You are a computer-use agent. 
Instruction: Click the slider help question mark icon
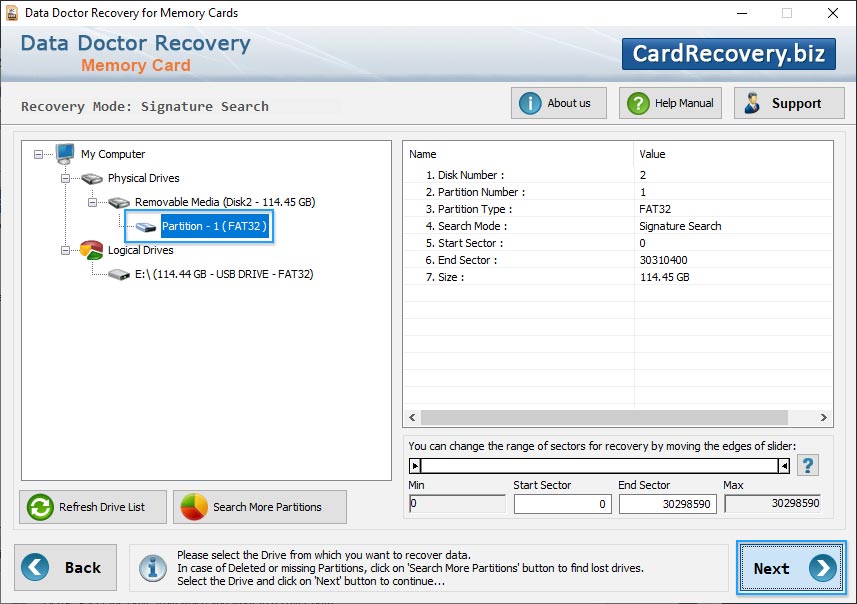808,466
